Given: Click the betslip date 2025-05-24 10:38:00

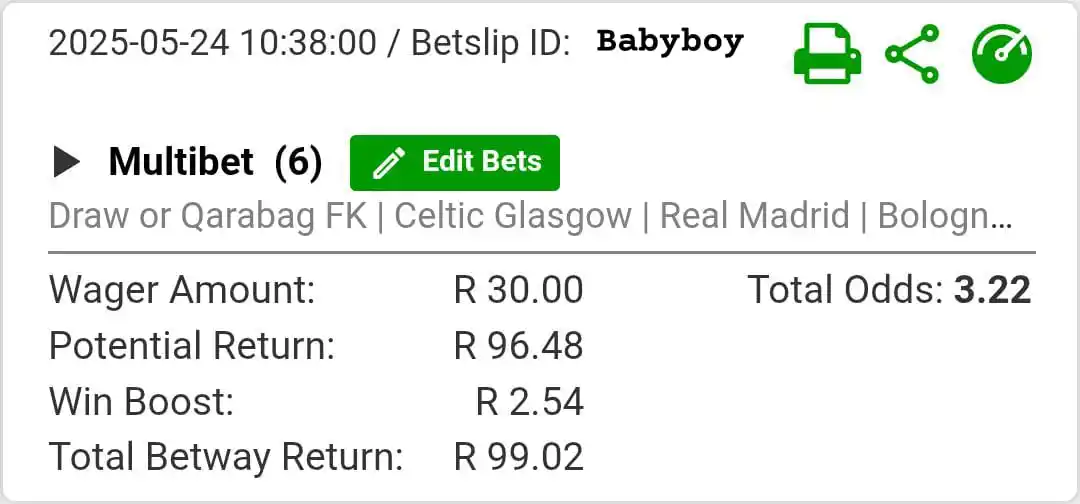Looking at the screenshot, I should (213, 44).
